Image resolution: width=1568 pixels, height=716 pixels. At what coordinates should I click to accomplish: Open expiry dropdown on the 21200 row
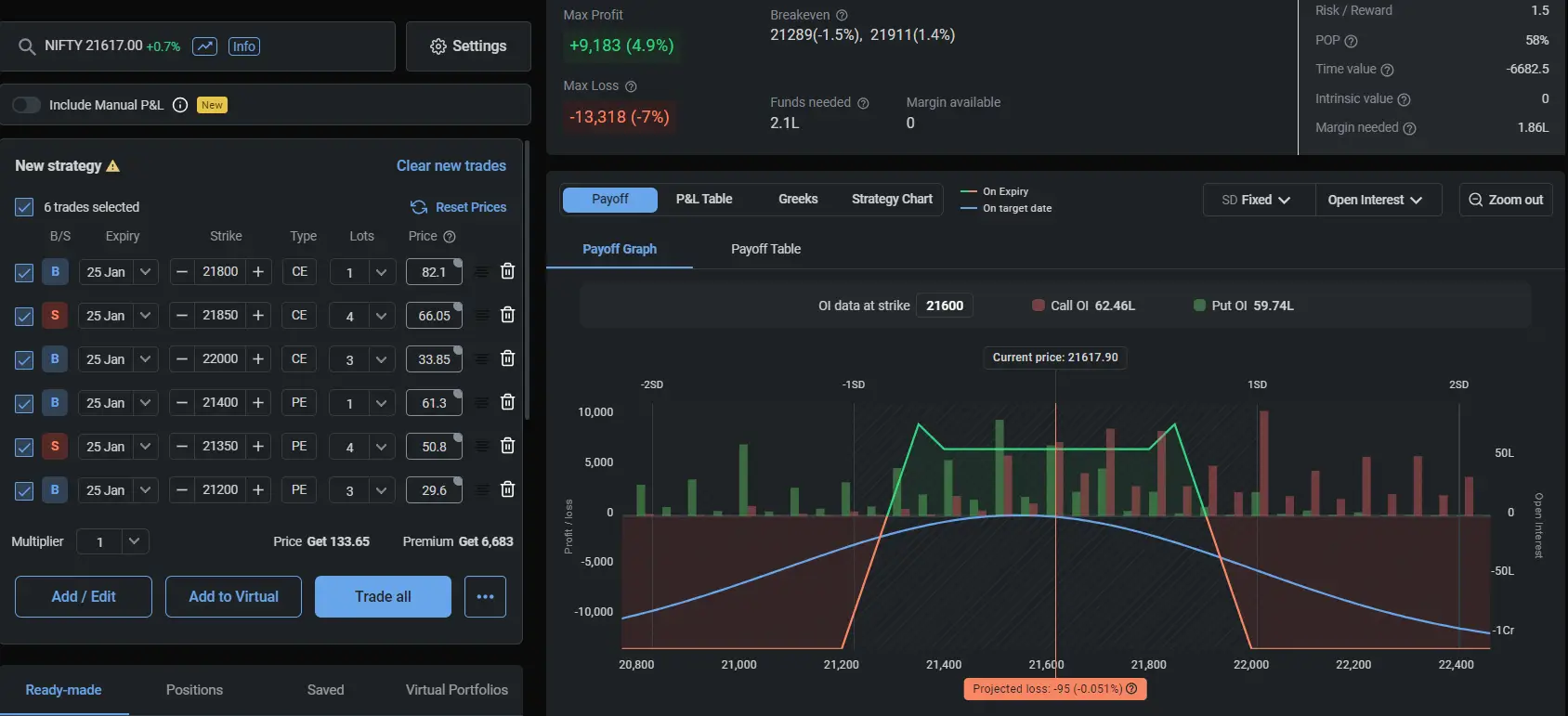tap(145, 490)
